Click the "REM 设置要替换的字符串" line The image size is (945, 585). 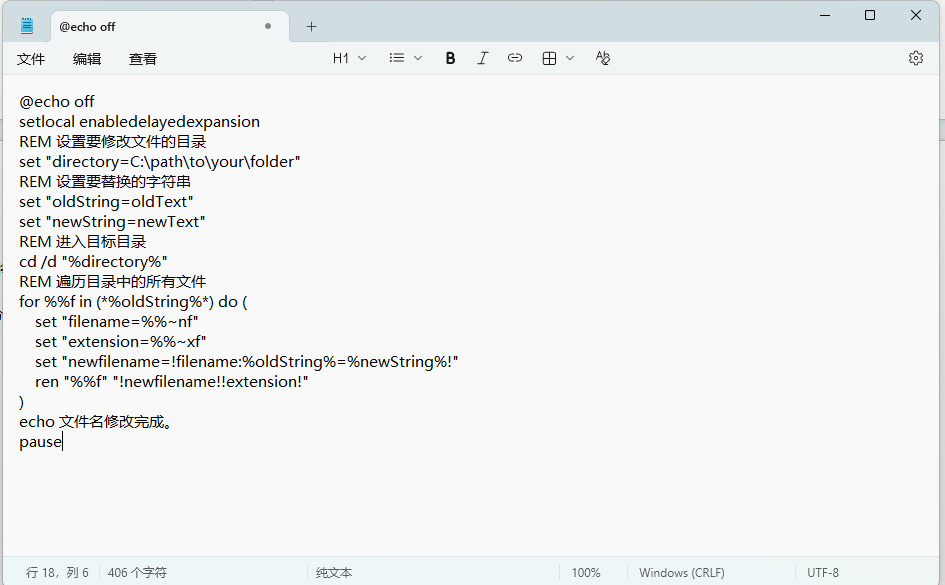pyautogui.click(x=105, y=181)
